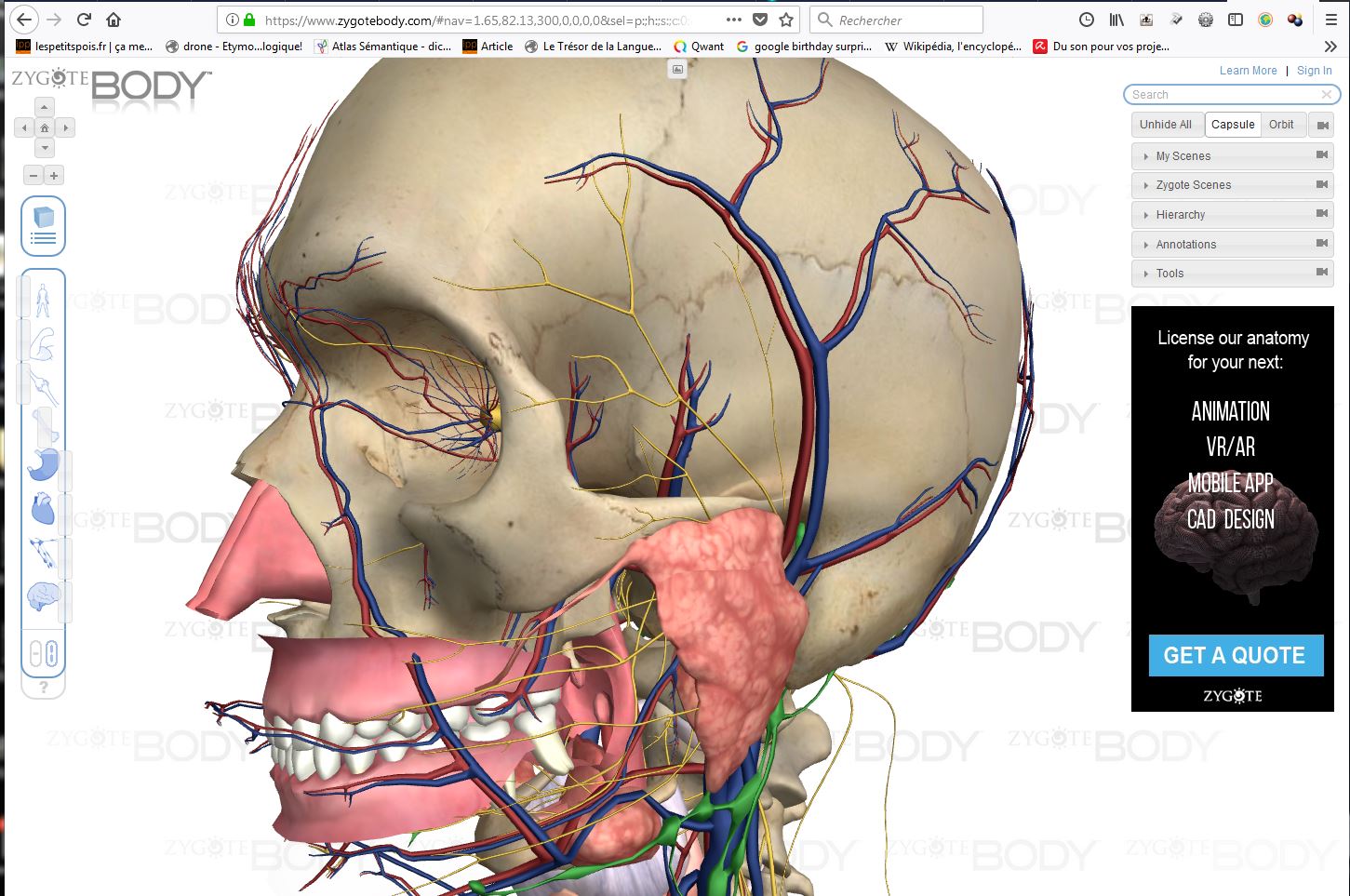Click the zoom out minus button
This screenshot has width=1350, height=896.
[33, 176]
